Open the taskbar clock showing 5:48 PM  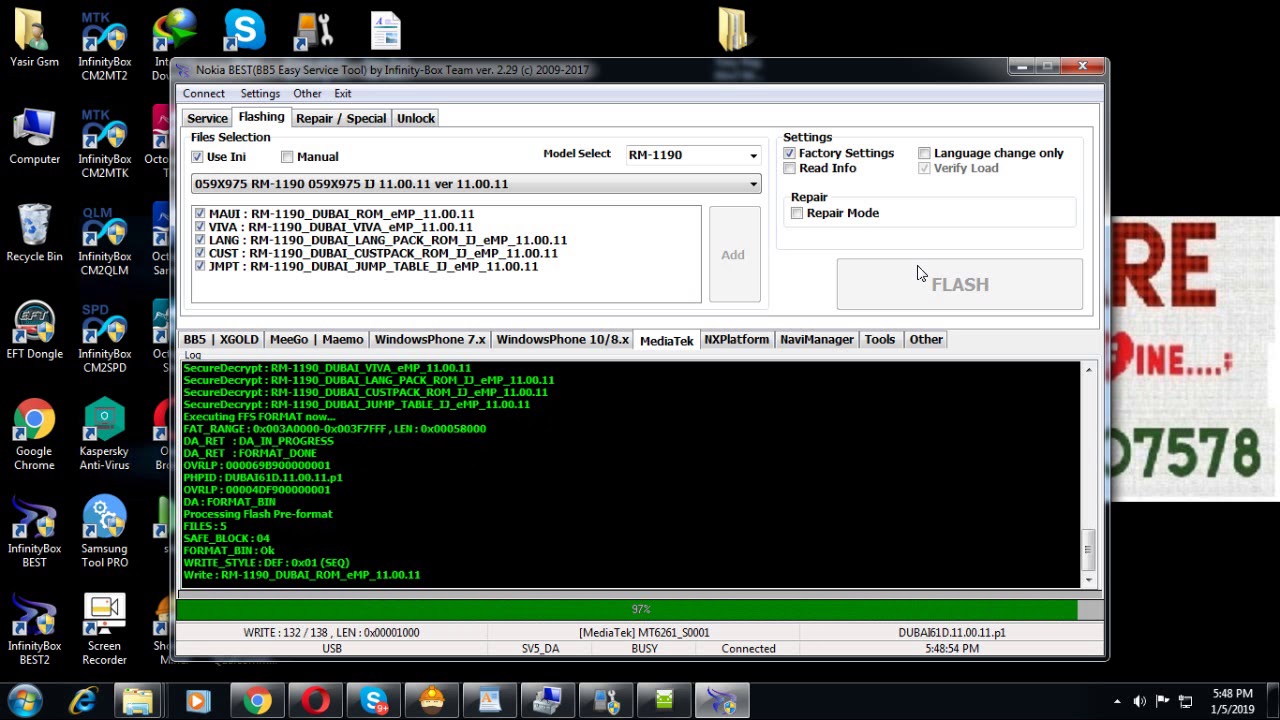tap(1232, 701)
